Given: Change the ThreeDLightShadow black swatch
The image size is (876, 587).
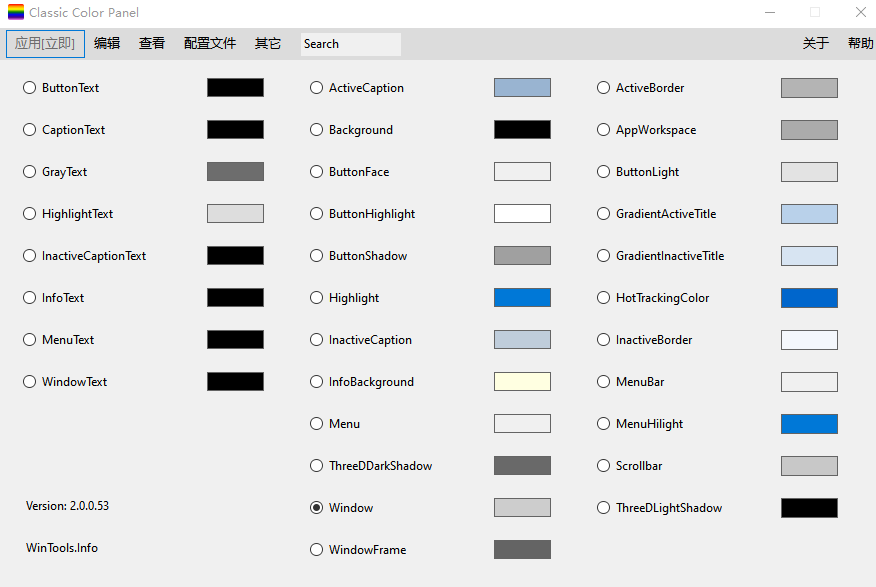Looking at the screenshot, I should [x=810, y=508].
